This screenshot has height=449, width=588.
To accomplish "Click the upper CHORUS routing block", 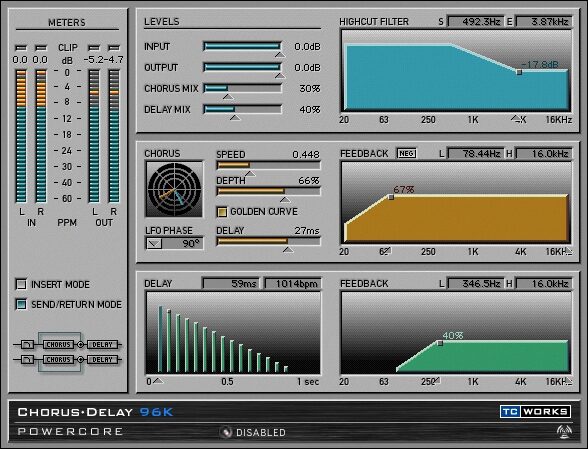I will [x=58, y=344].
